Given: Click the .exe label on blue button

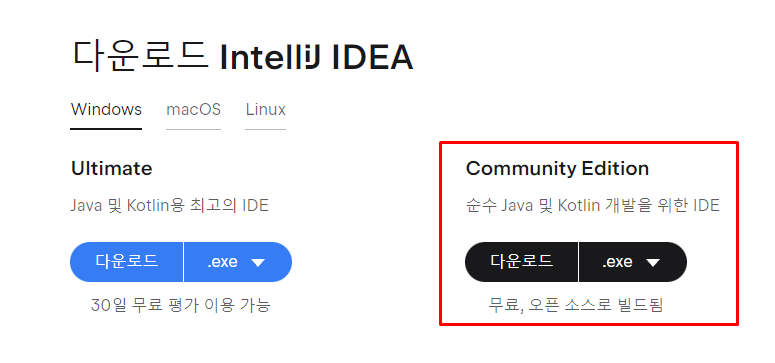Looking at the screenshot, I should click(x=222, y=262).
